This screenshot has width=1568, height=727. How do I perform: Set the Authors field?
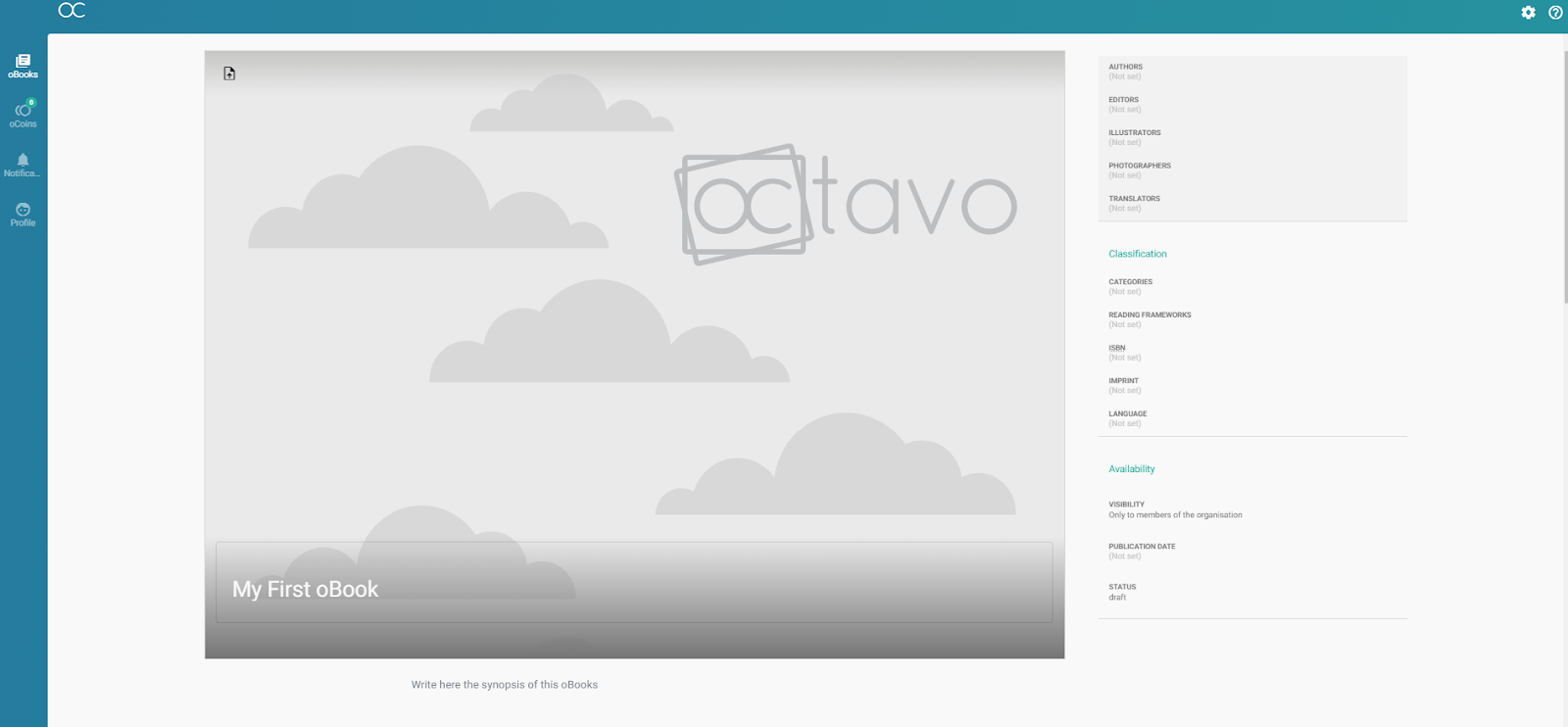(1252, 72)
